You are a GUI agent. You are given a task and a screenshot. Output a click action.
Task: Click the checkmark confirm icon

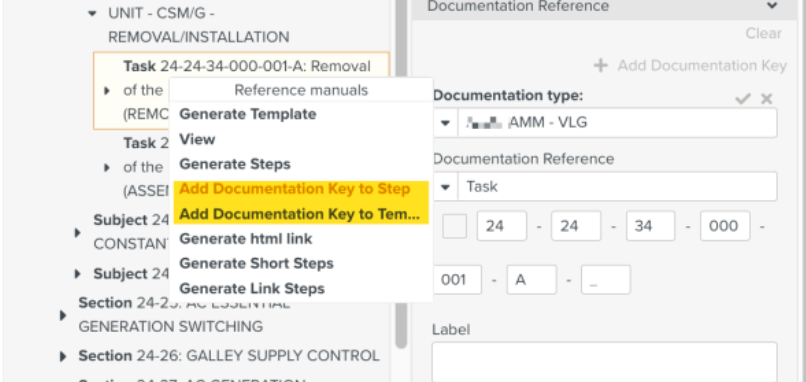tap(743, 99)
